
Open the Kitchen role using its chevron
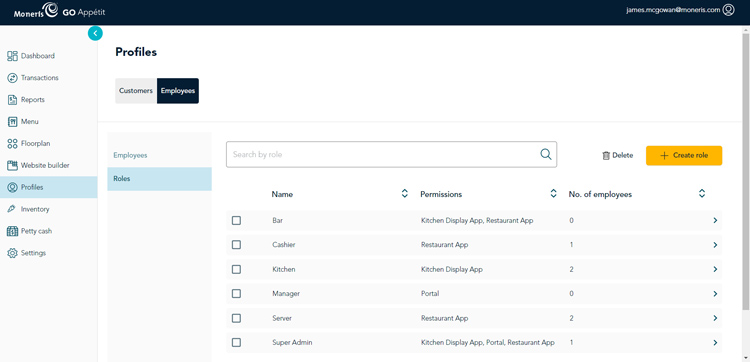pyautogui.click(x=715, y=269)
